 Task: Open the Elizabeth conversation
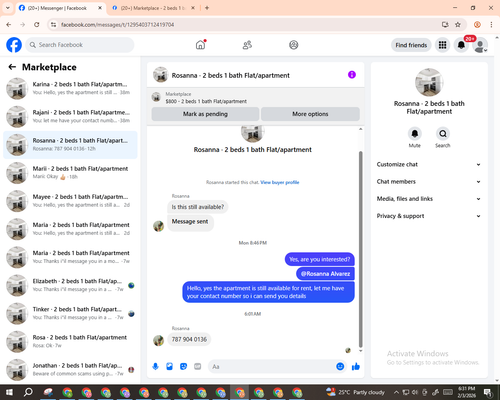click(x=70, y=285)
